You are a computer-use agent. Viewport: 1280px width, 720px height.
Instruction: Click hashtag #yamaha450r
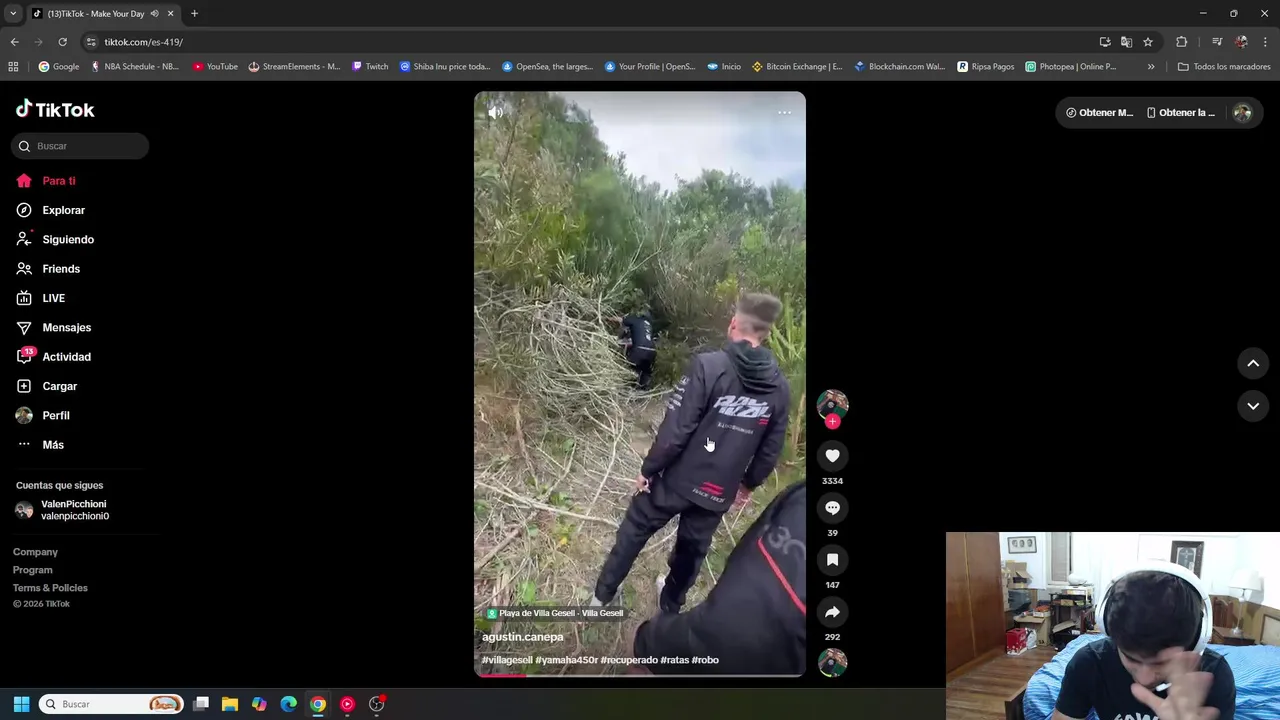pos(566,660)
